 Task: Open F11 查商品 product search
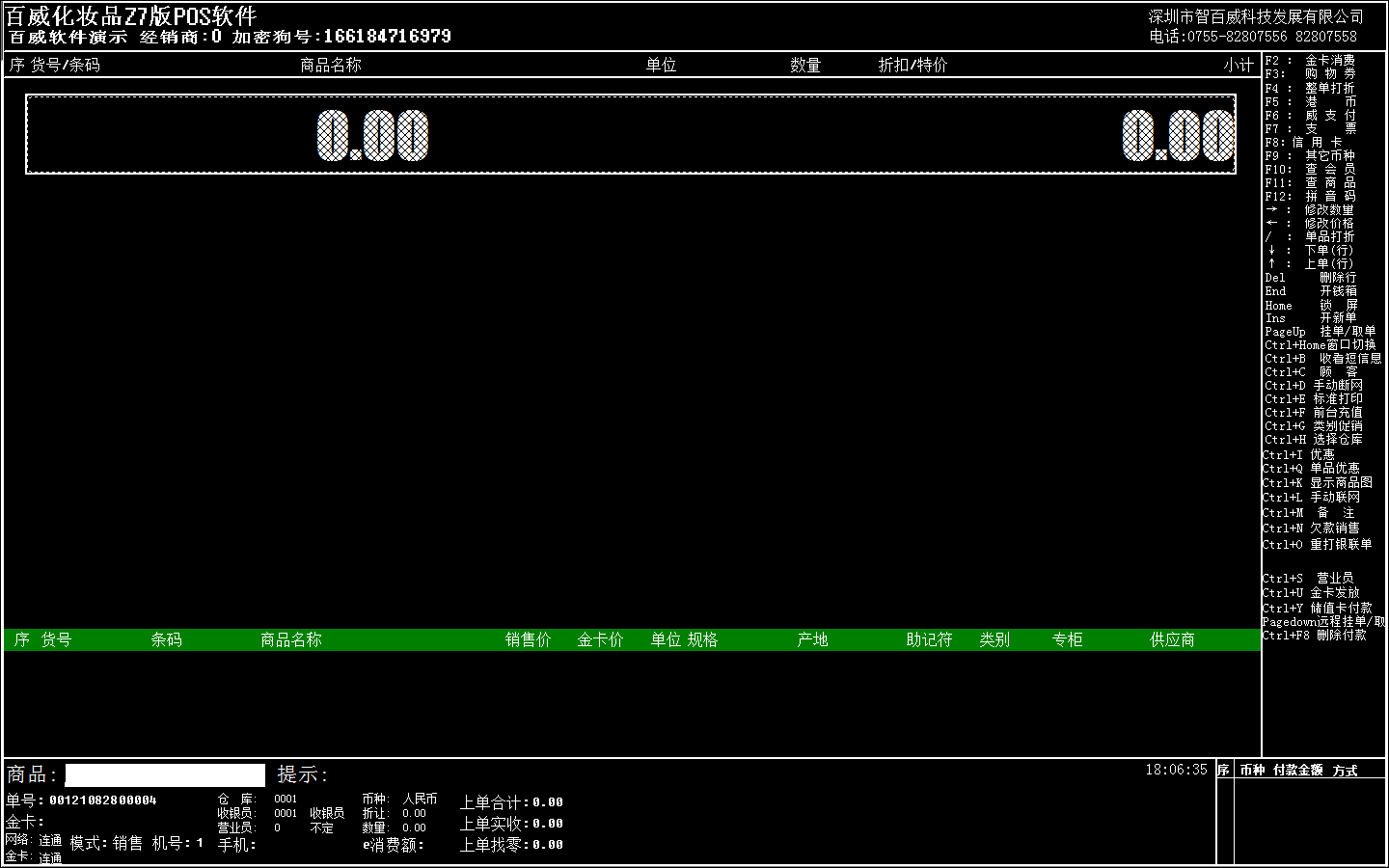coord(1310,182)
